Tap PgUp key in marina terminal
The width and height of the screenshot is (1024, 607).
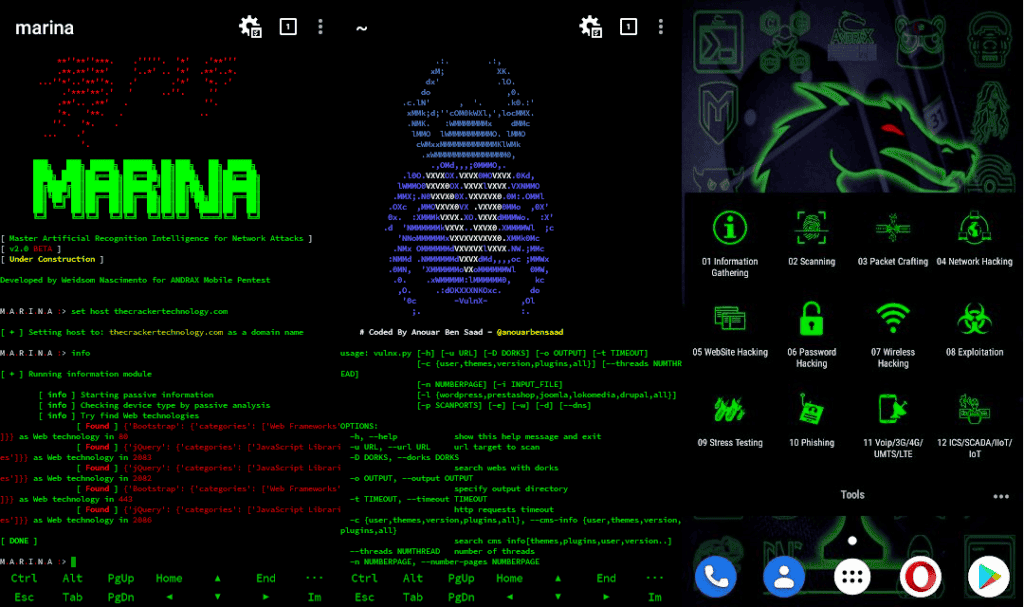tap(121, 578)
